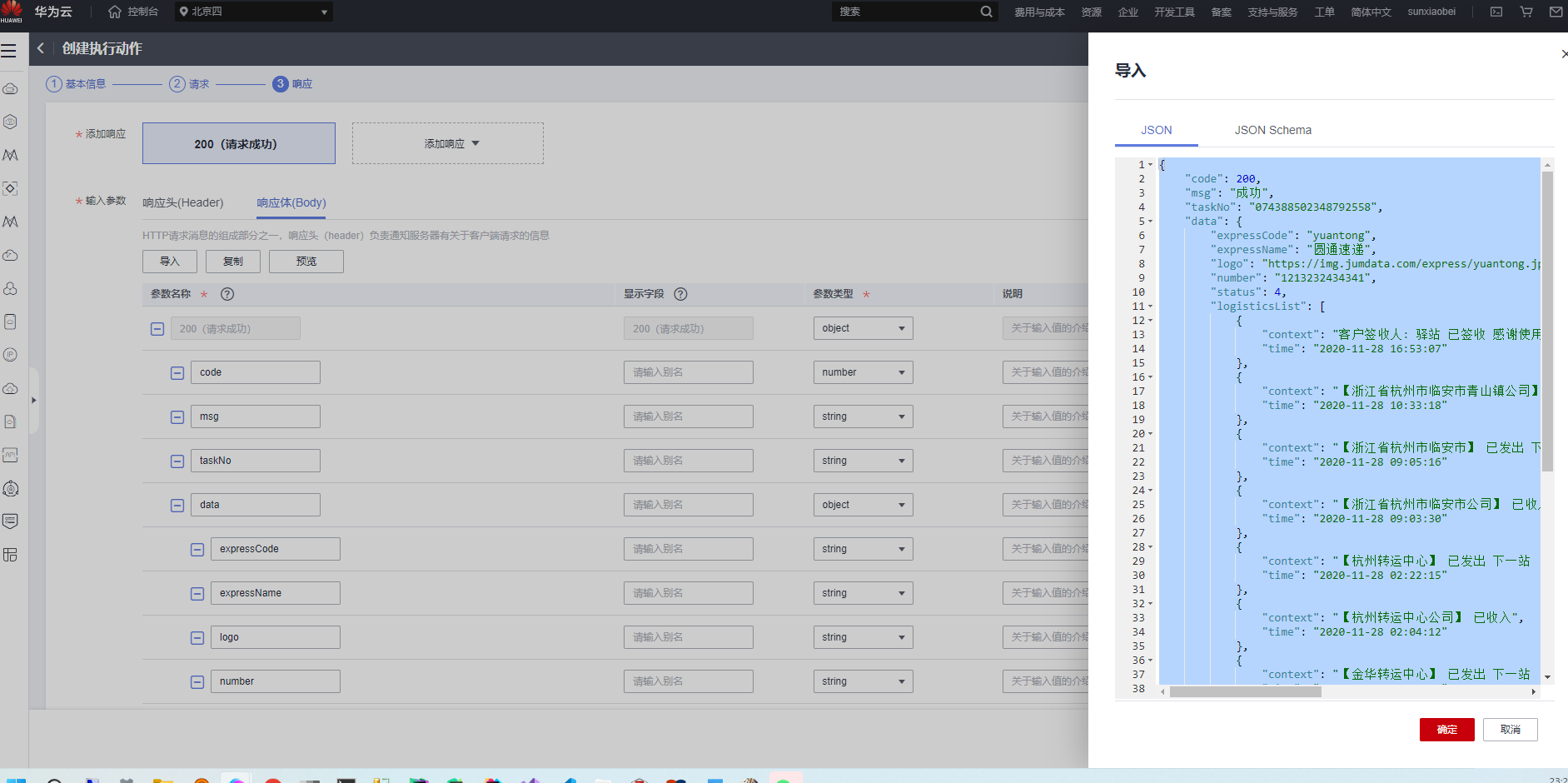Click the message list icon in left sidebar
Image resolution: width=1568 pixels, height=783 pixels.
(x=11, y=521)
